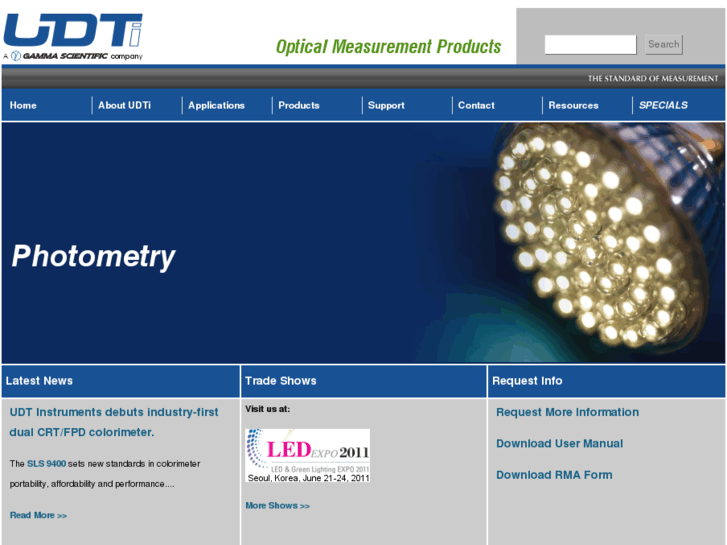727x545 pixels.
Task: Open the SPECIALS menu item
Action: [x=663, y=105]
